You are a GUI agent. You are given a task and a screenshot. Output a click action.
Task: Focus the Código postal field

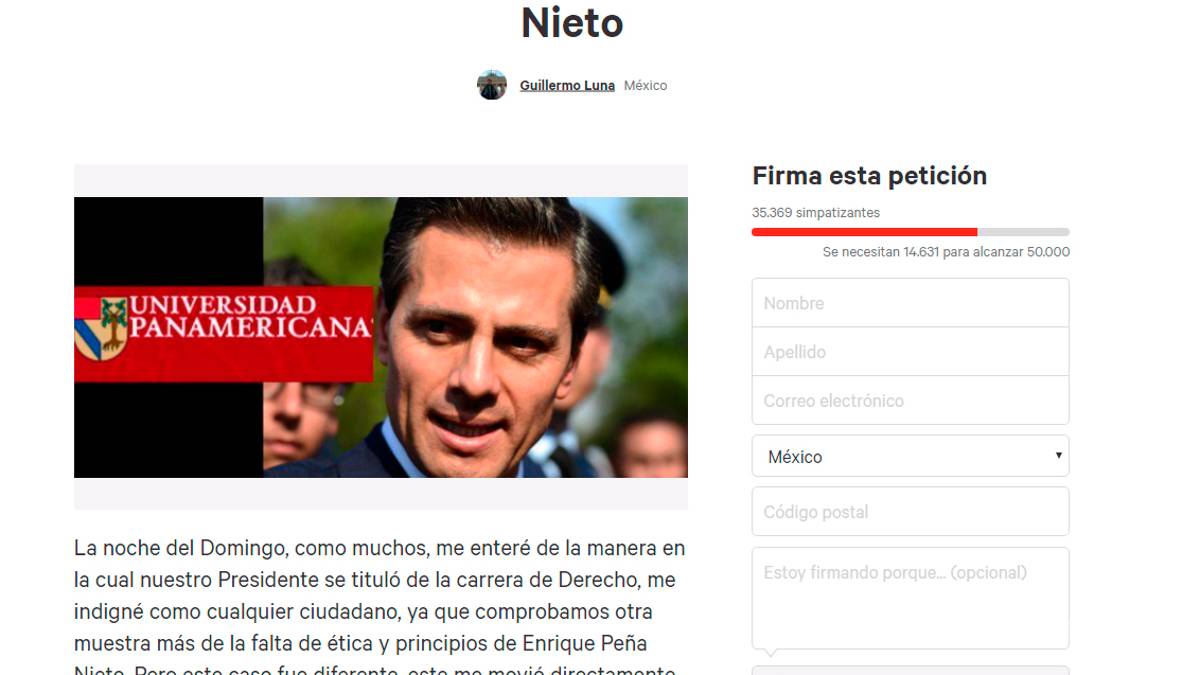[910, 512]
